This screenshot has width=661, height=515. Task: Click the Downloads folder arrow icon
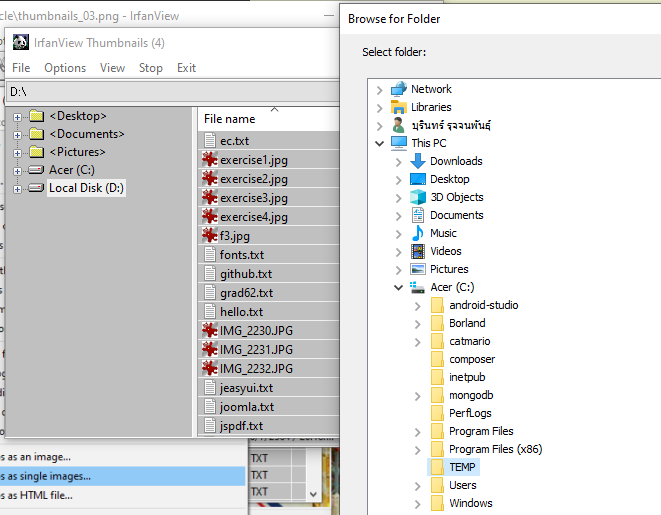418,161
